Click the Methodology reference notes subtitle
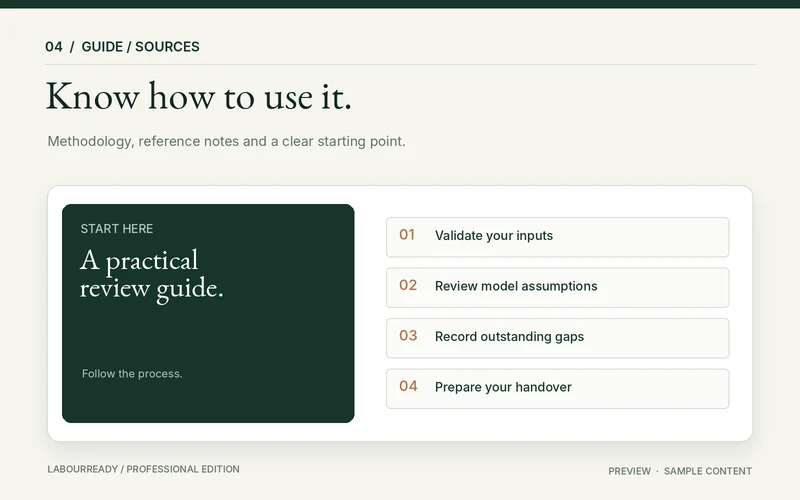Image resolution: width=800 pixels, height=500 pixels. point(227,141)
